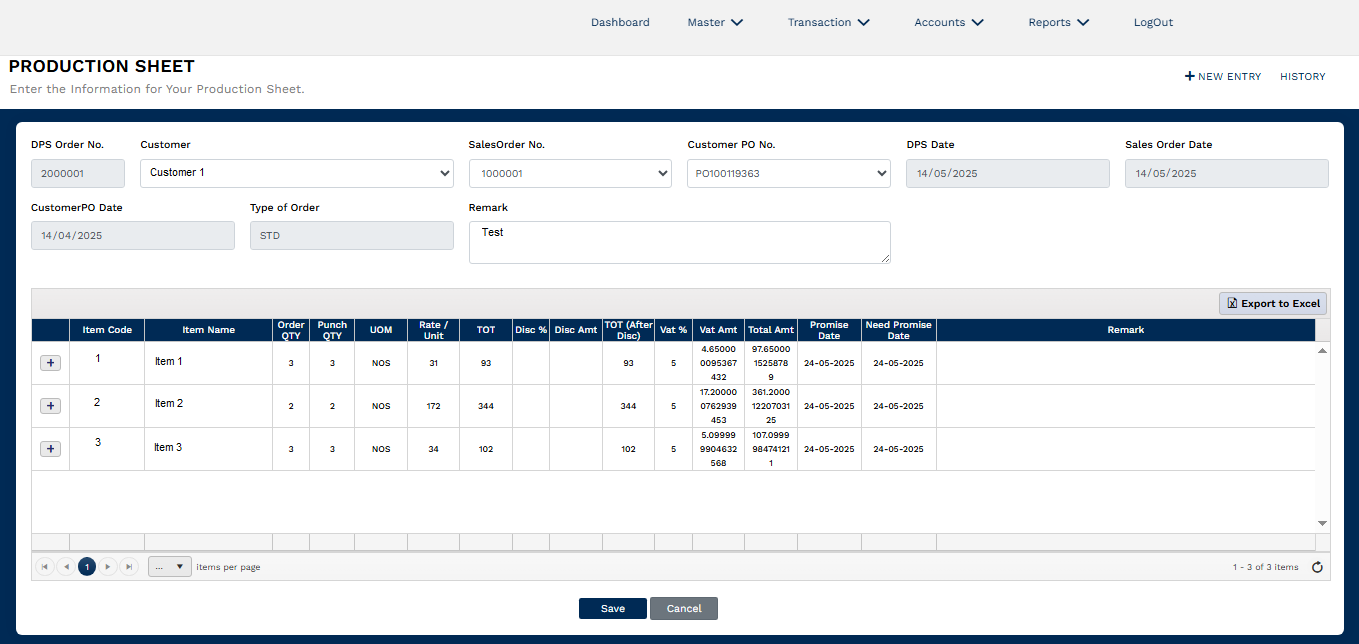Image resolution: width=1359 pixels, height=644 pixels.
Task: Click the Order QTY column header
Action: tap(291, 330)
